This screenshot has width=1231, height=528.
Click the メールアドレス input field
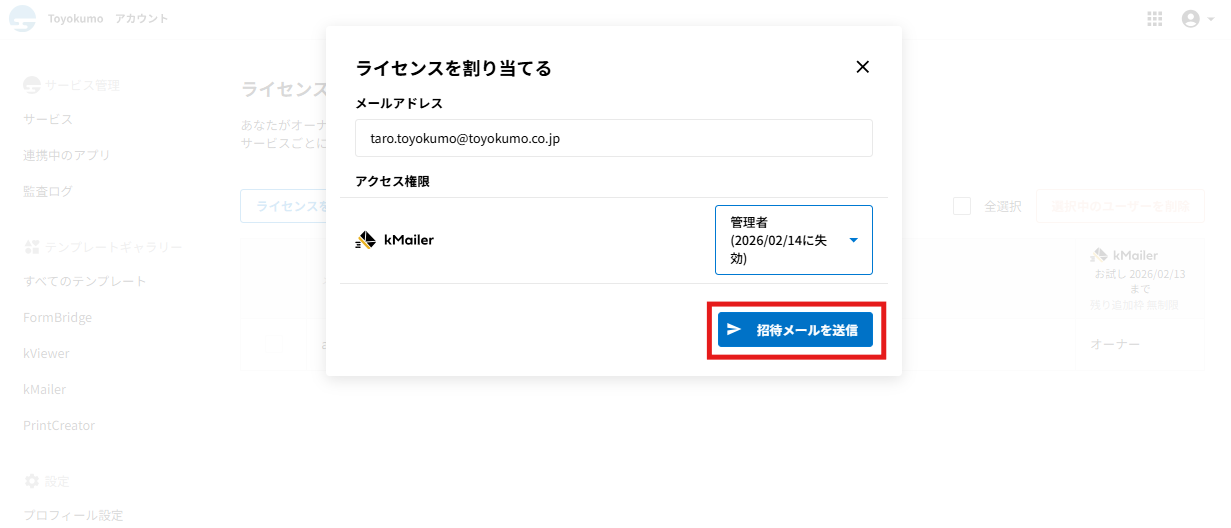click(x=613, y=138)
